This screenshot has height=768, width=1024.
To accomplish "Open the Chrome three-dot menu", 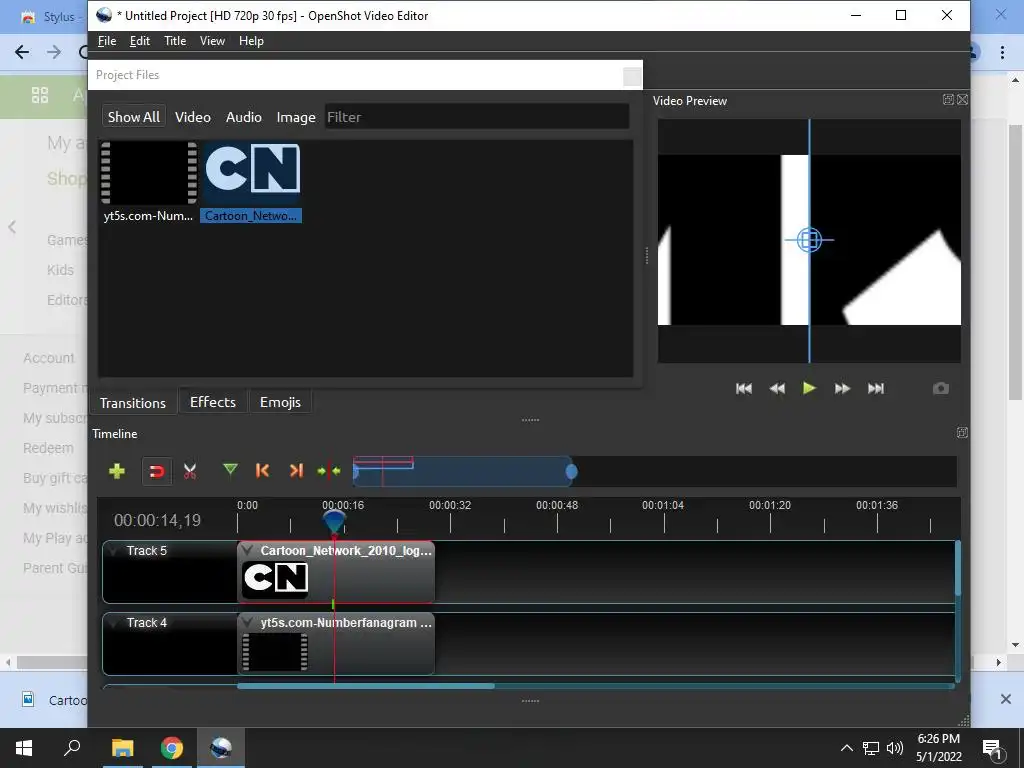I will pos(1002,52).
